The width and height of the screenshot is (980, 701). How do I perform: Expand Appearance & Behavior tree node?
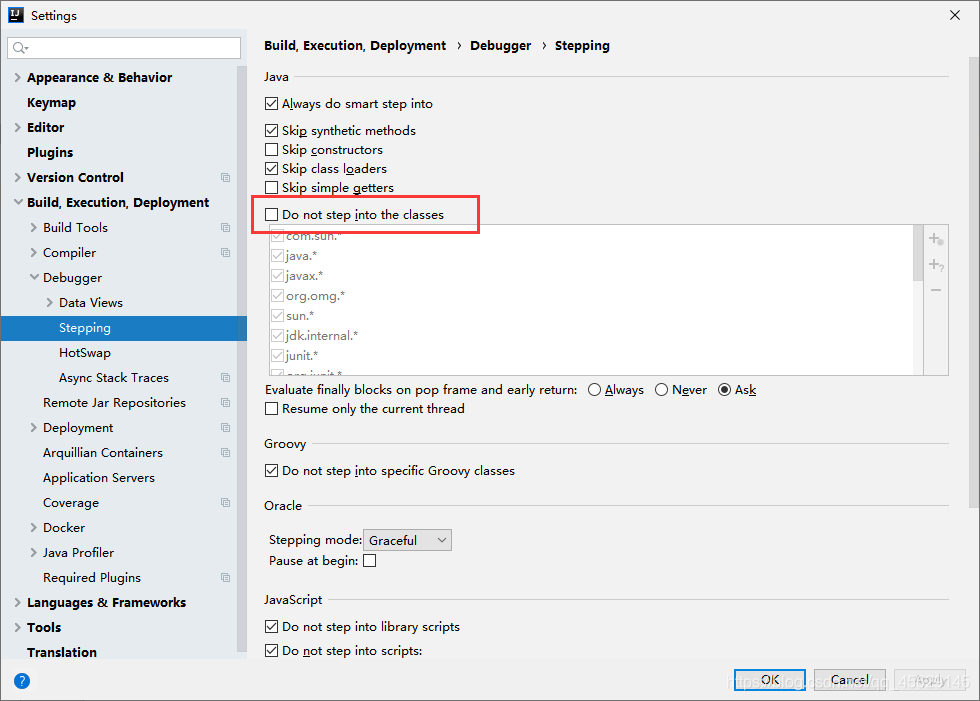point(18,77)
